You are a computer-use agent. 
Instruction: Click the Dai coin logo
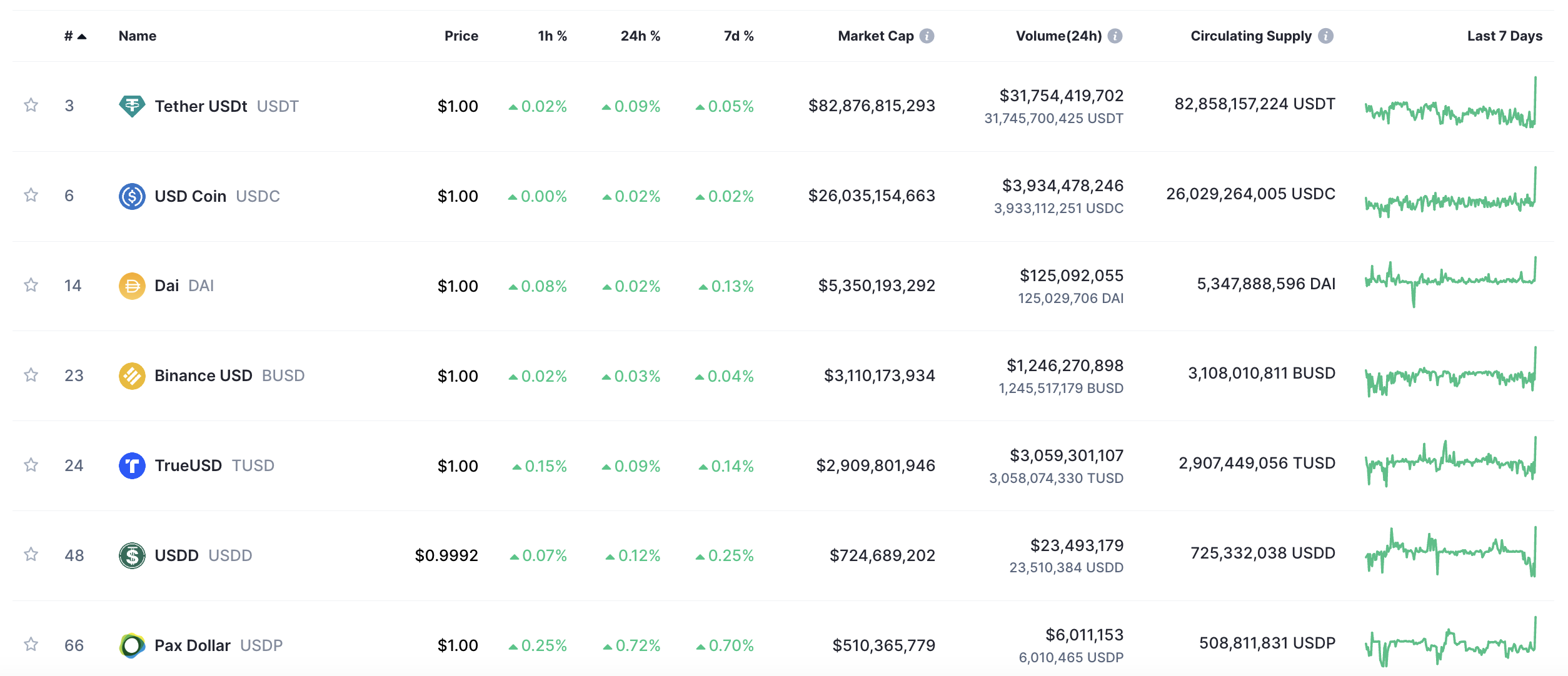[132, 286]
